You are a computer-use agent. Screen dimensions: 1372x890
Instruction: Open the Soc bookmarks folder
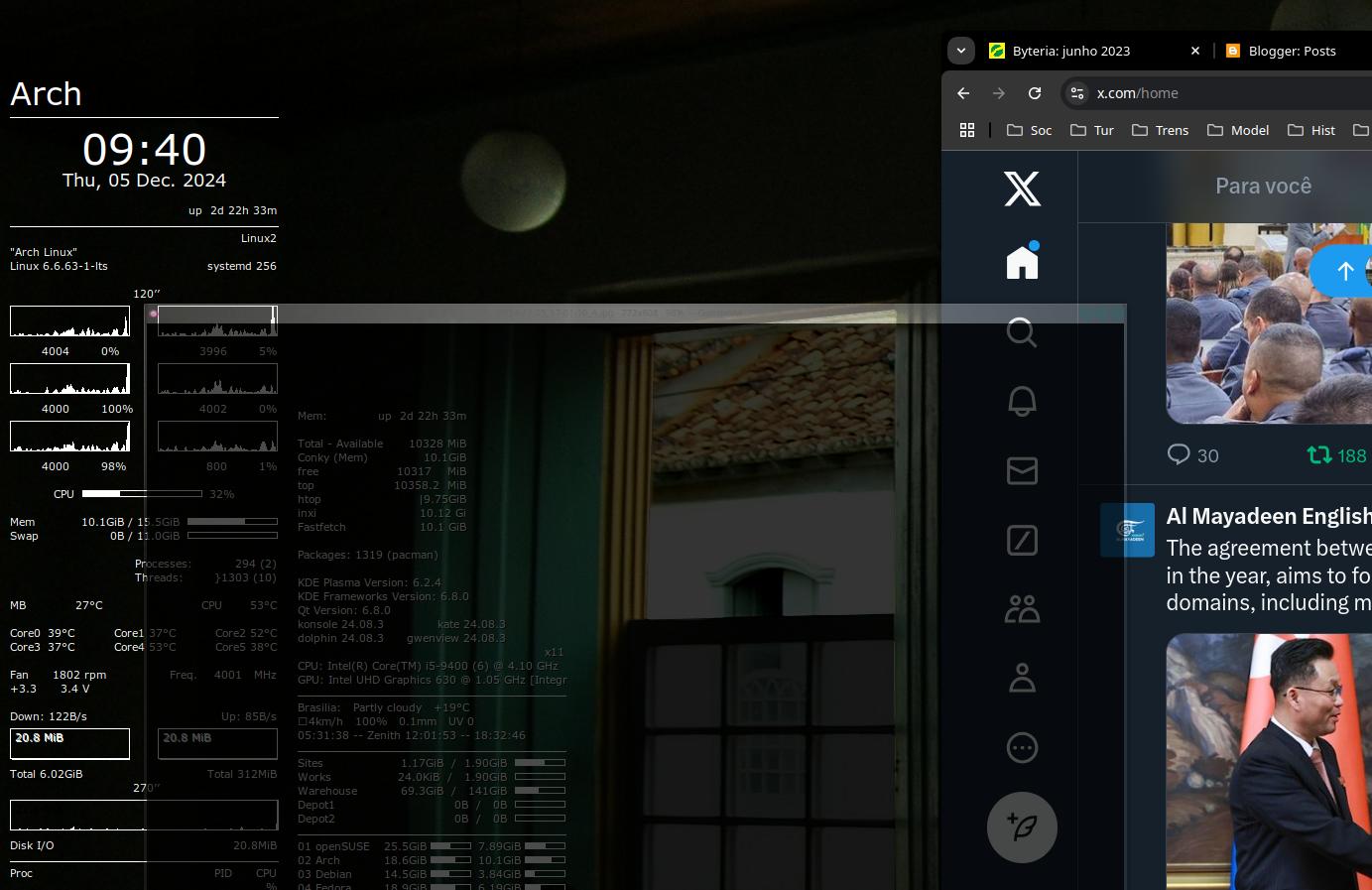point(1029,130)
